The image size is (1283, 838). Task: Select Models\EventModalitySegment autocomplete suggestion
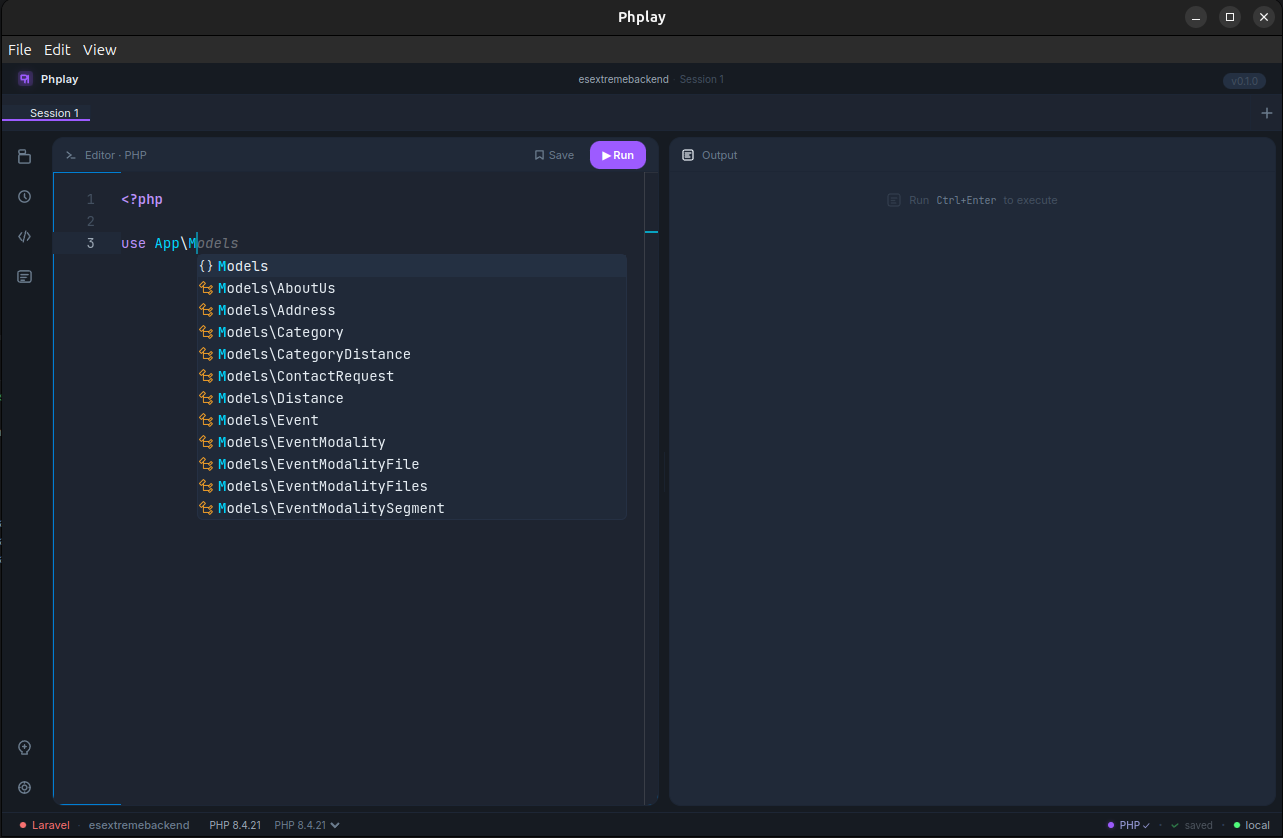pyautogui.click(x=412, y=508)
